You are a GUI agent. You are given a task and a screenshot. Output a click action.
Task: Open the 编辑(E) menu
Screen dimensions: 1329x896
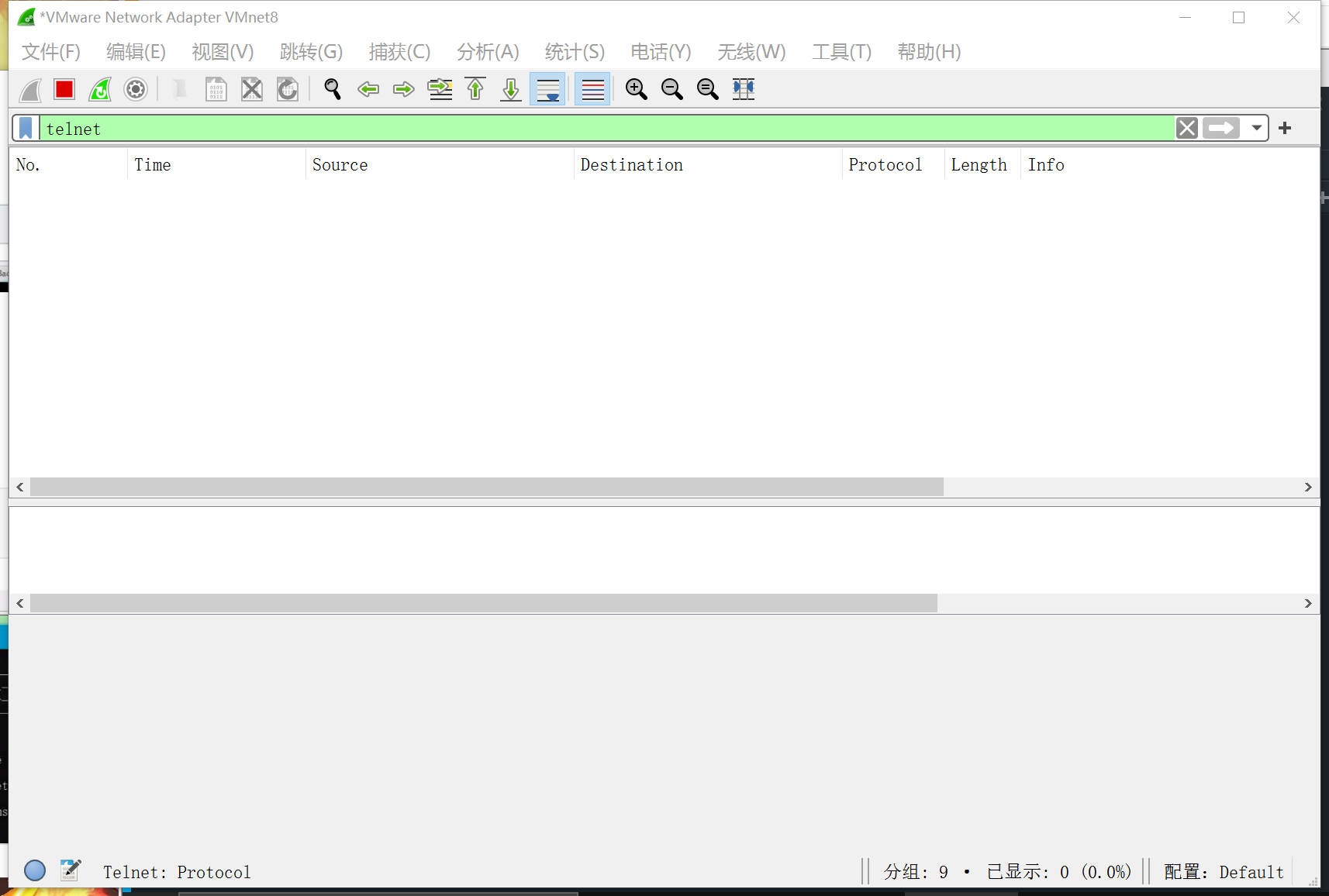click(x=136, y=52)
